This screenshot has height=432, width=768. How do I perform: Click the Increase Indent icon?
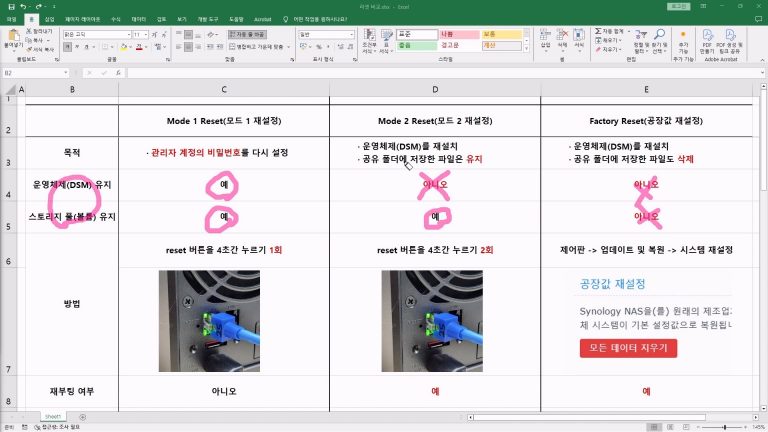tap(219, 47)
